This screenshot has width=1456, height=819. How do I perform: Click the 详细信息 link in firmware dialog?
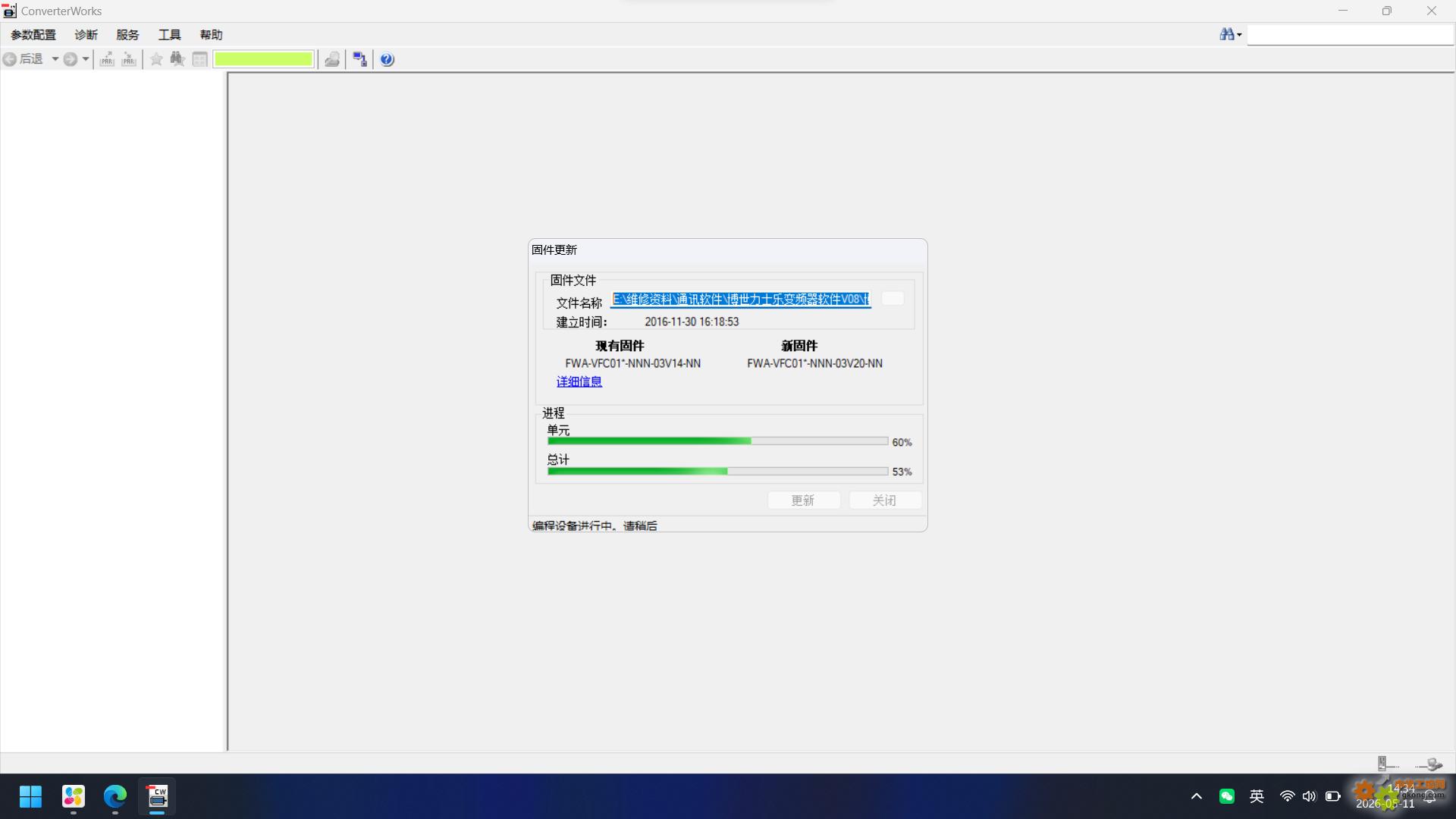(x=579, y=381)
